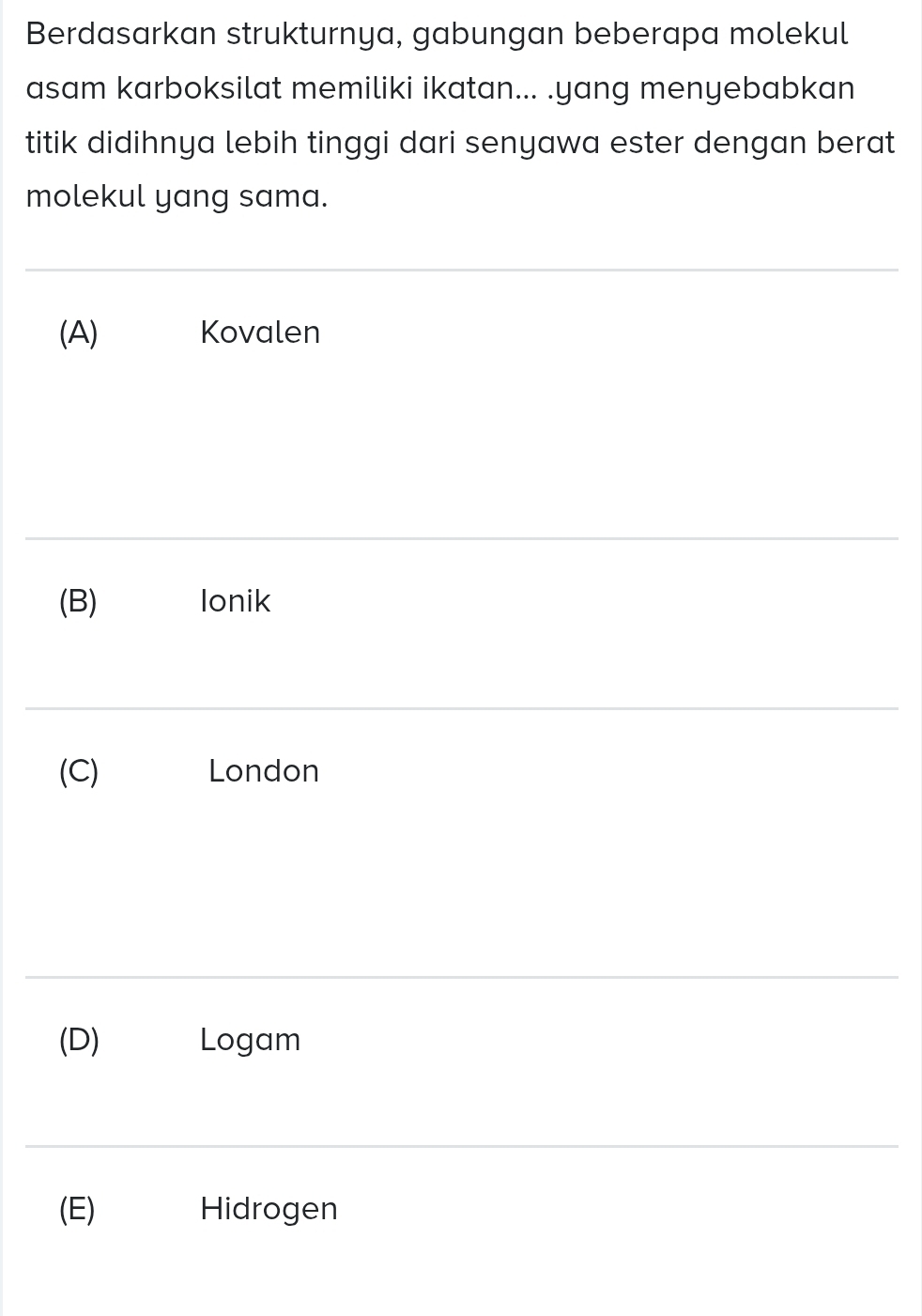Viewport: 922px width, 1316px height.
Task: Click the word Hidrogen
Action: pos(269,1210)
